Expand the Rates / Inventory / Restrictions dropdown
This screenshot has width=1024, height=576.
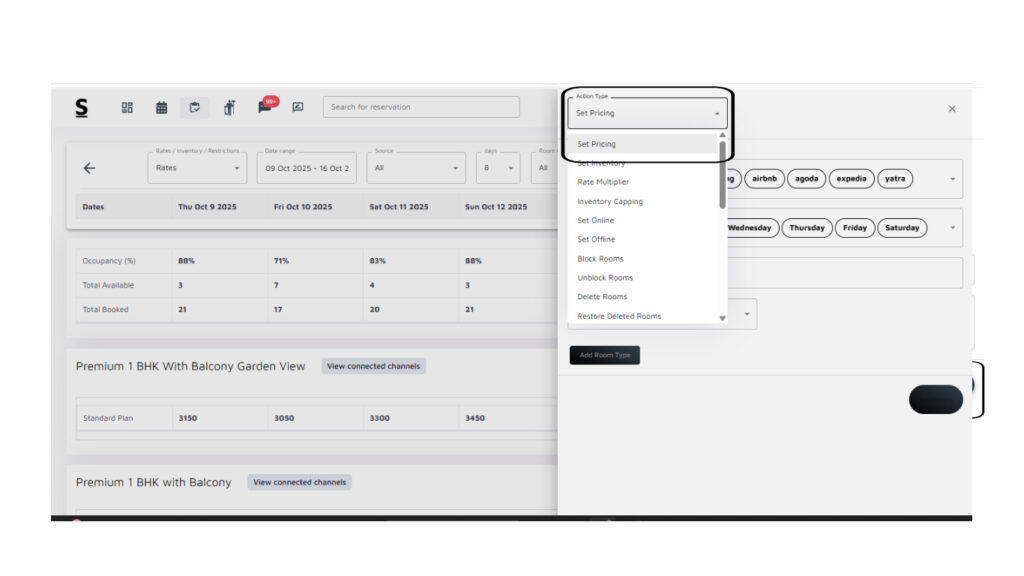198,168
